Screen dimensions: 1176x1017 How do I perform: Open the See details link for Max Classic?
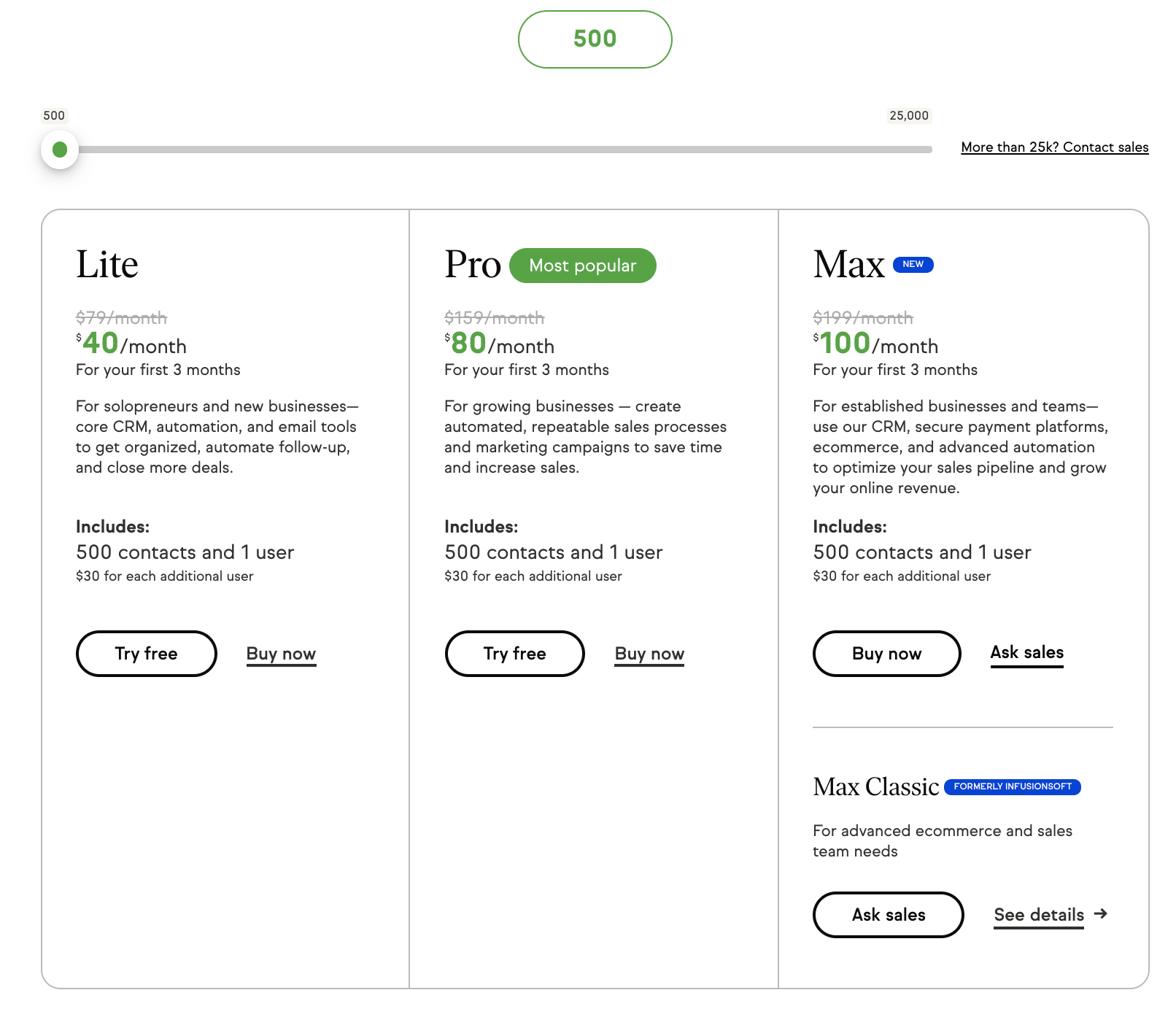(1039, 915)
